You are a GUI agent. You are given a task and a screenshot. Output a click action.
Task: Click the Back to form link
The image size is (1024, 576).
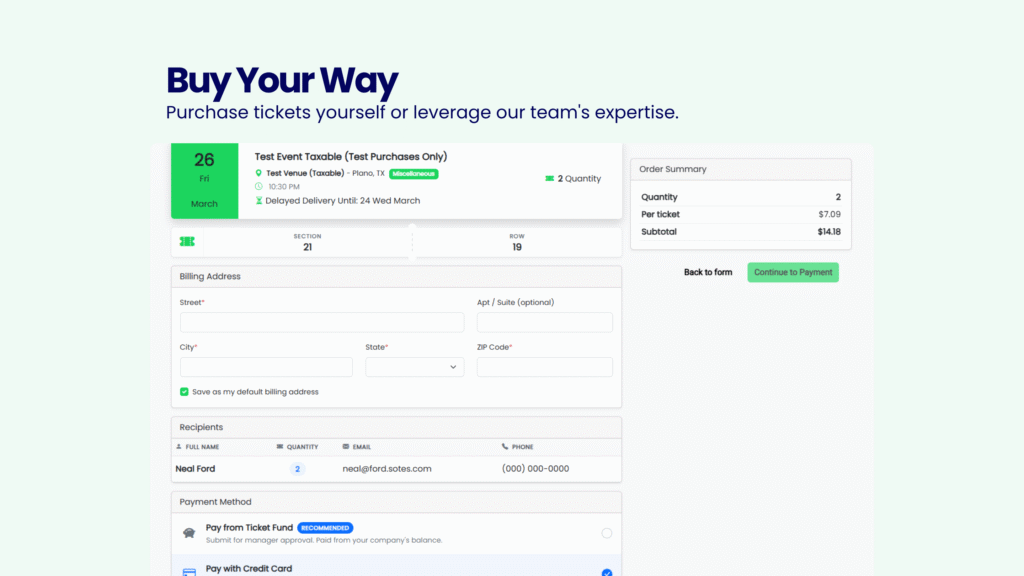[708, 272]
